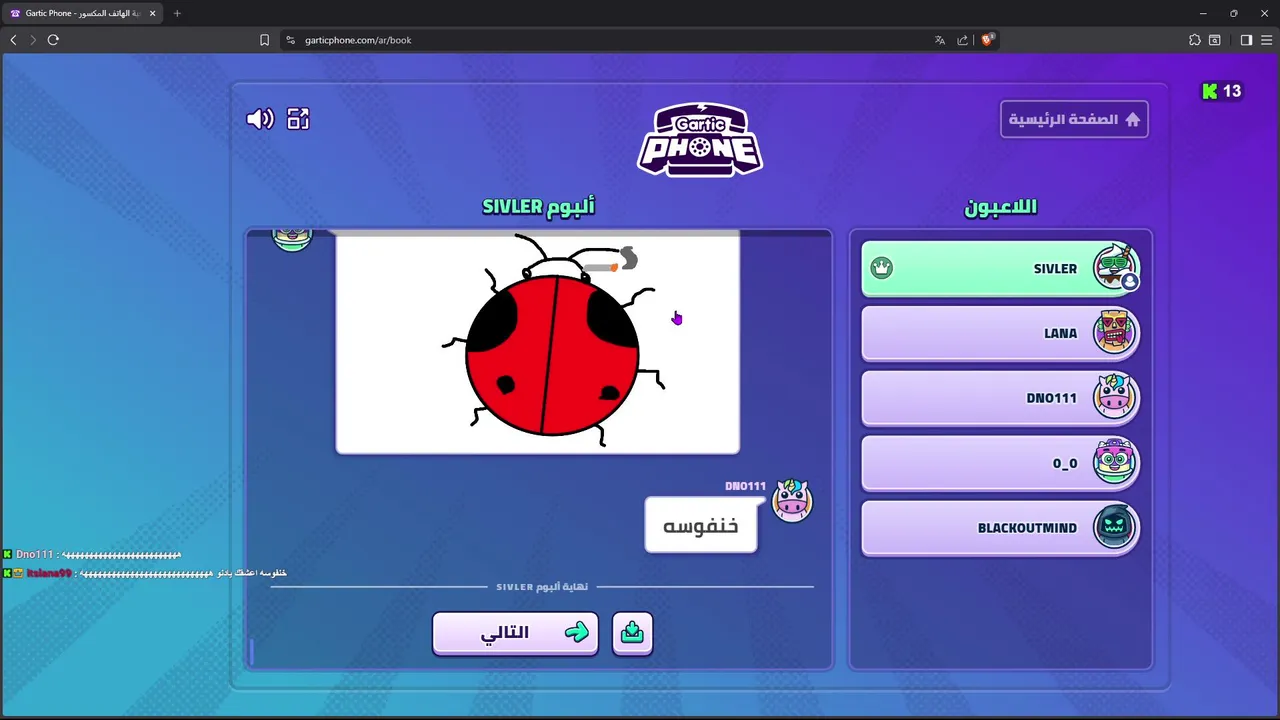Screen dimensions: 1280x720
Task: Click SIVLER's avatar in the player list
Action: pyautogui.click(x=1114, y=267)
